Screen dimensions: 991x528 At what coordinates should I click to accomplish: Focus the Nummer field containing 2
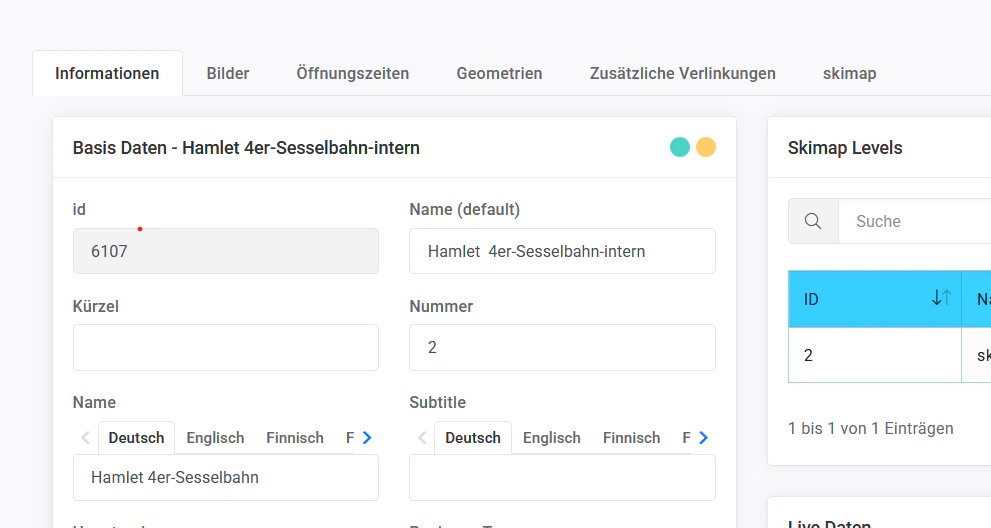(x=562, y=347)
